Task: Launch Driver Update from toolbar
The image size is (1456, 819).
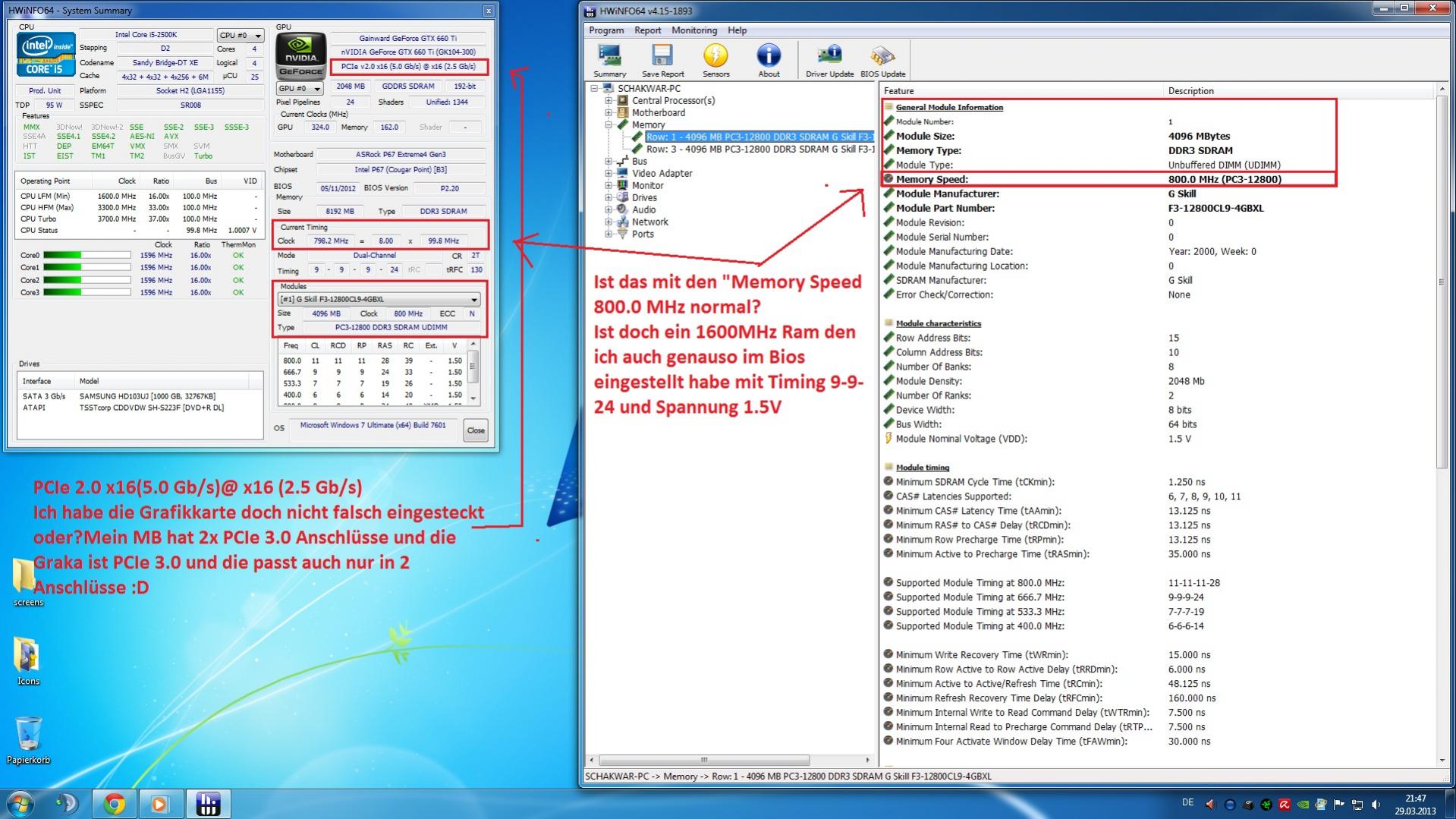Action: point(829,61)
